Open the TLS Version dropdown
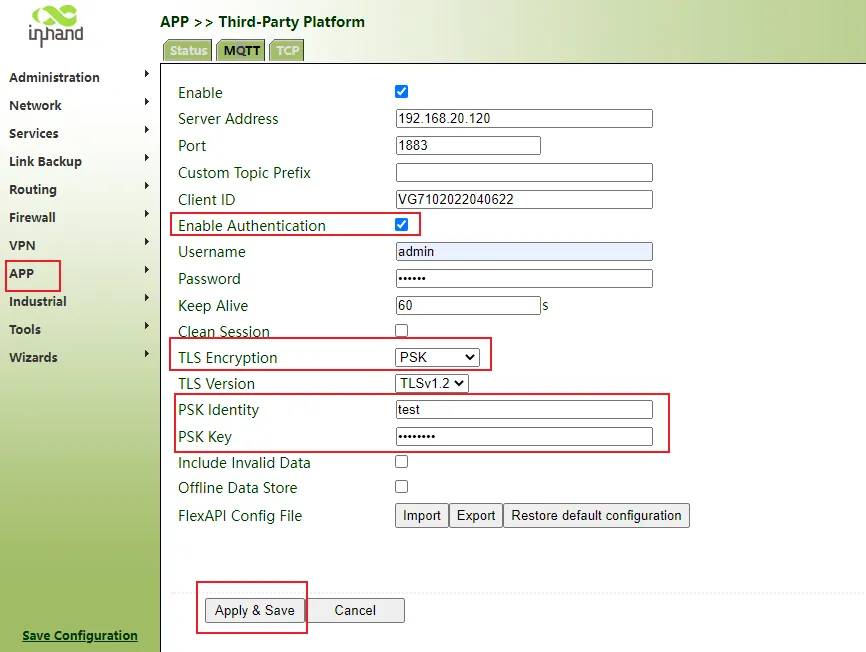The height and width of the screenshot is (652, 866). tap(431, 383)
